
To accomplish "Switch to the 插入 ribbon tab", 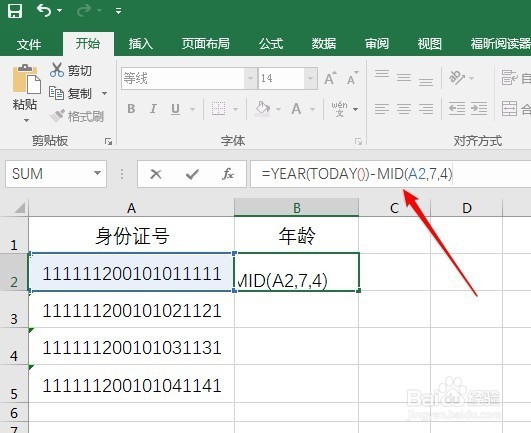I will [141, 43].
